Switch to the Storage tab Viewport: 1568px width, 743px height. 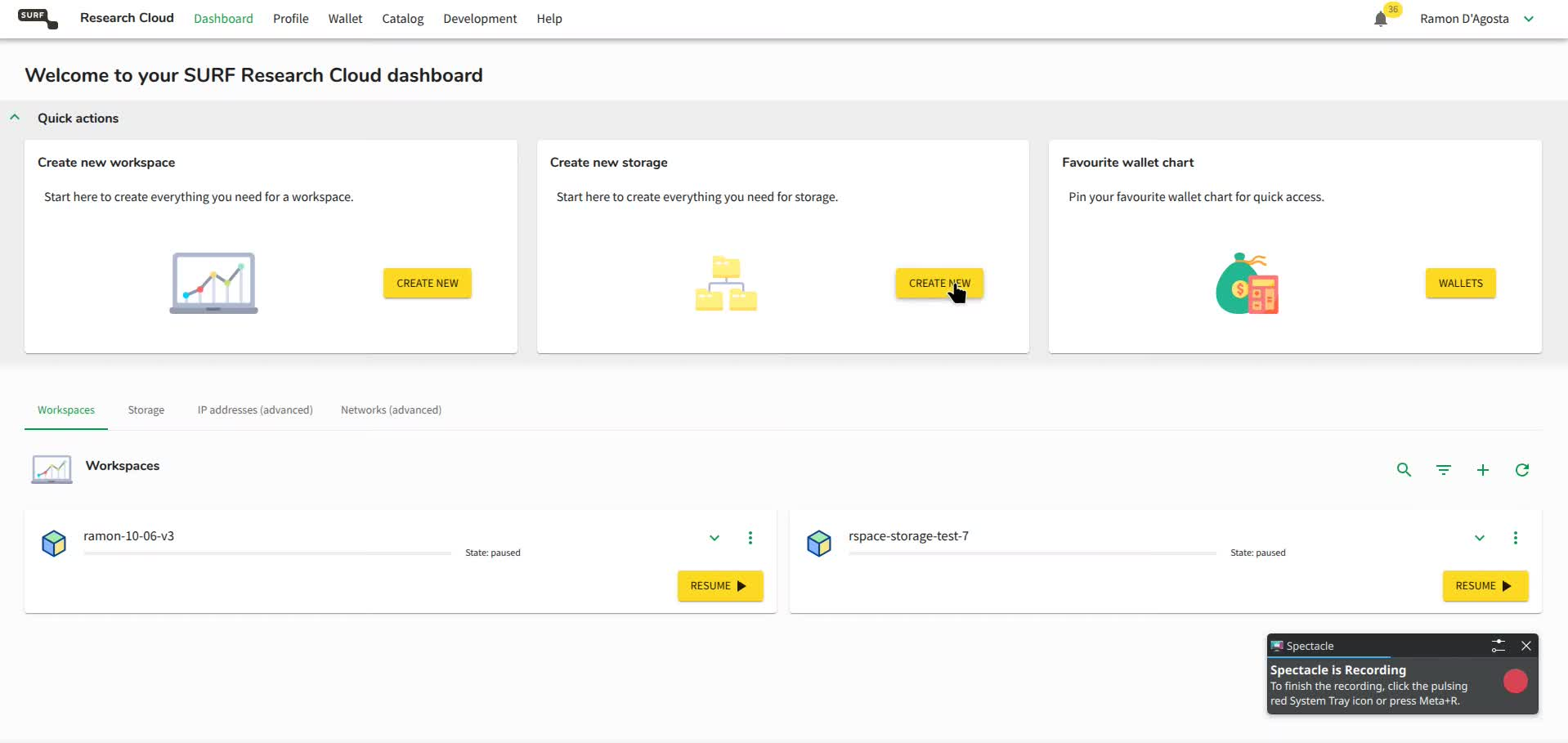tap(146, 410)
